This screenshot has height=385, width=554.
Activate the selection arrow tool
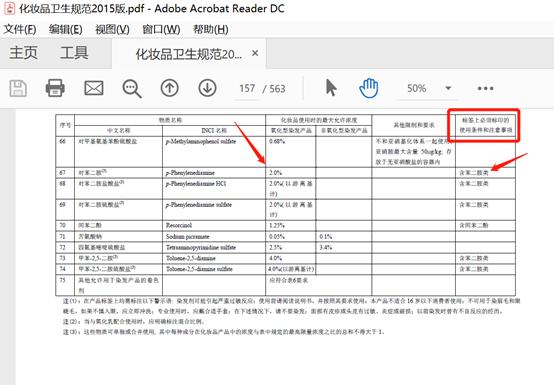click(331, 88)
